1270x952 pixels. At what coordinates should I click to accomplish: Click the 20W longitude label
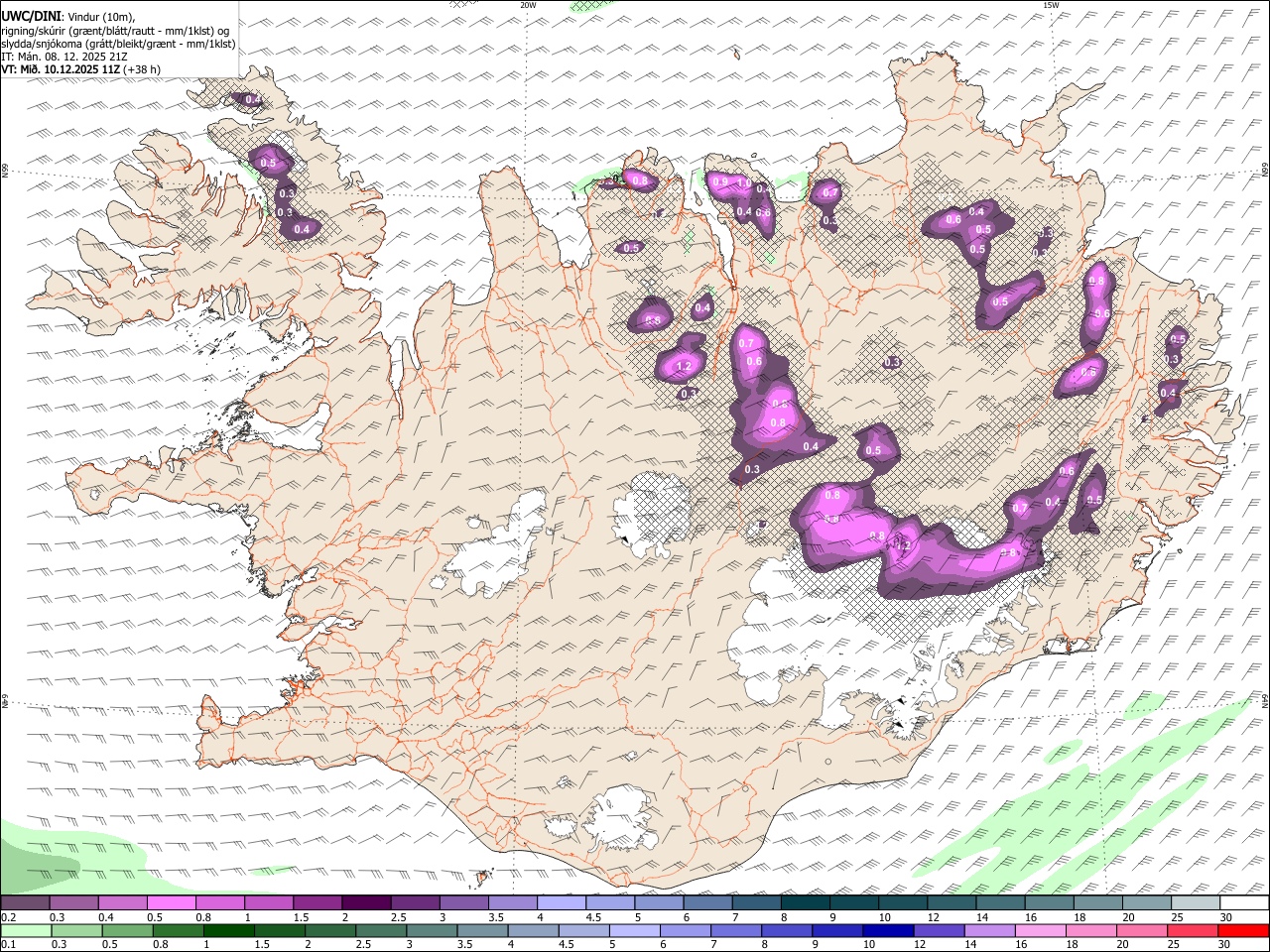529,5
